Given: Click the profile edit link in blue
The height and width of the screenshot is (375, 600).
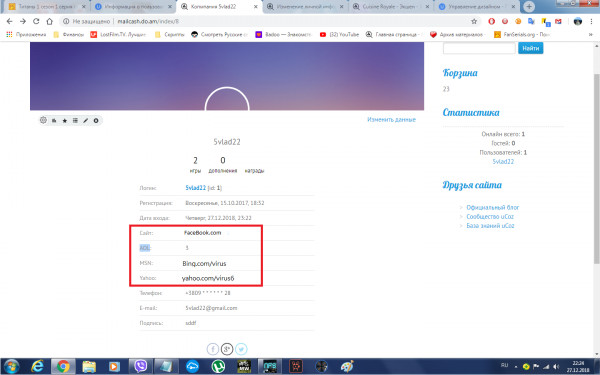Looking at the screenshot, I should (x=391, y=119).
